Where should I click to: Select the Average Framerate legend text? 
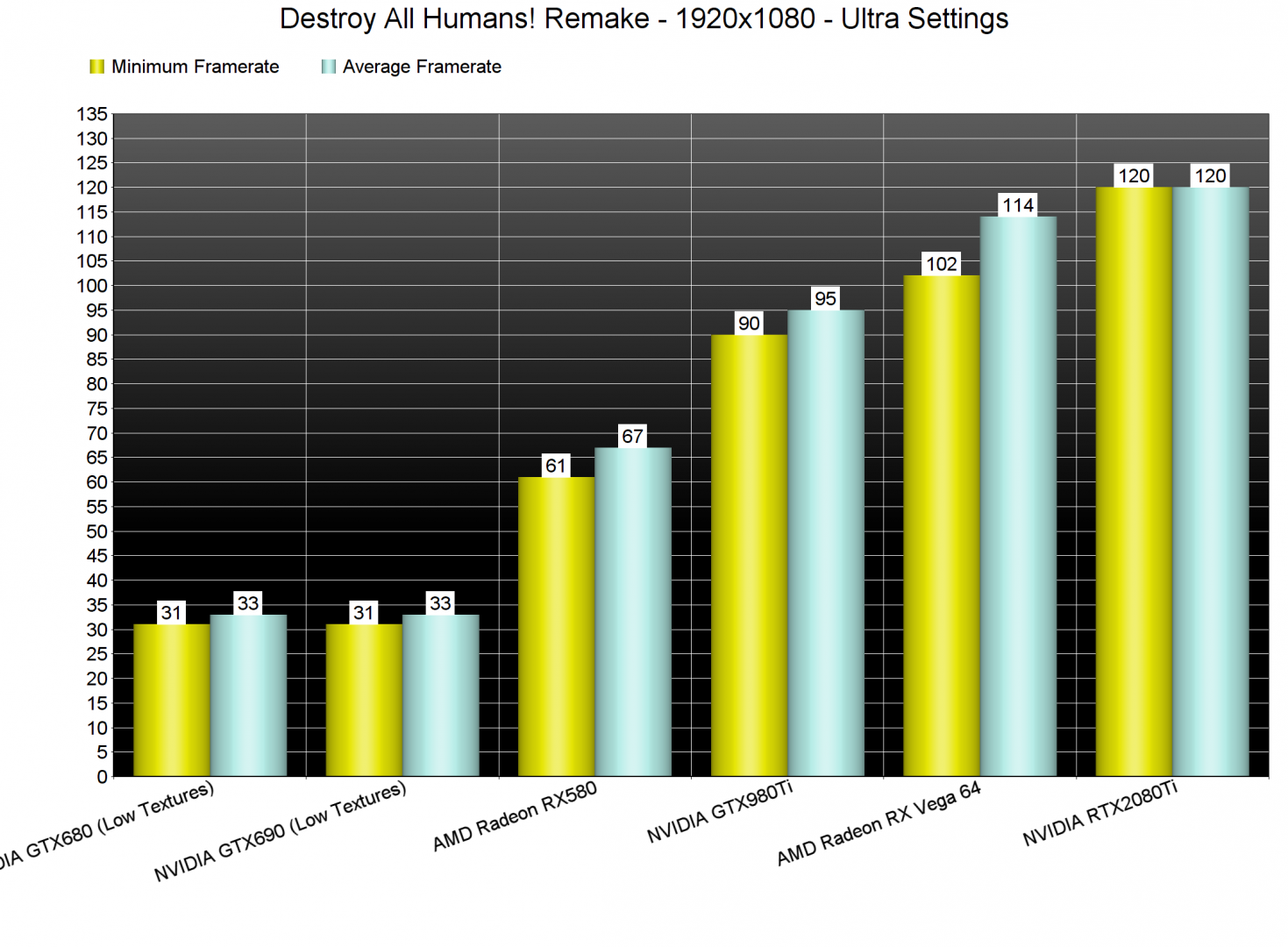coord(422,67)
